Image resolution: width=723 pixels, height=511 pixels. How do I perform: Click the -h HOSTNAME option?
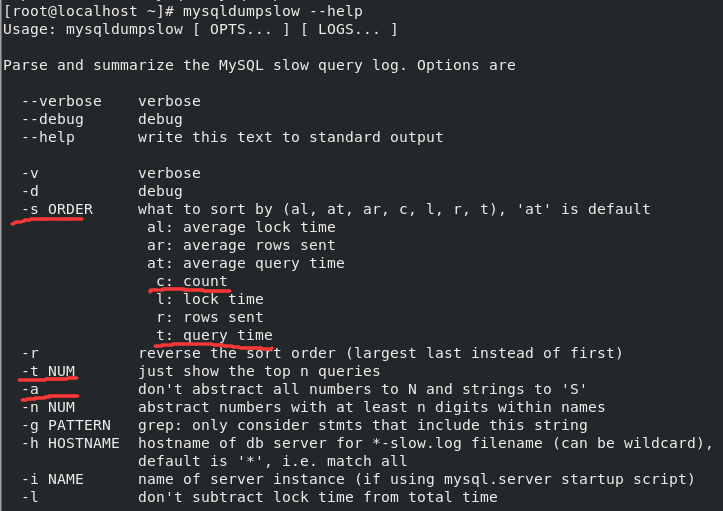[71, 443]
